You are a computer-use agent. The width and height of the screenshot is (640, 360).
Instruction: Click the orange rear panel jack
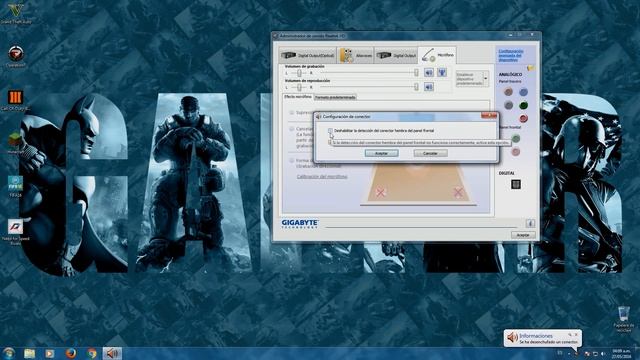[508, 92]
